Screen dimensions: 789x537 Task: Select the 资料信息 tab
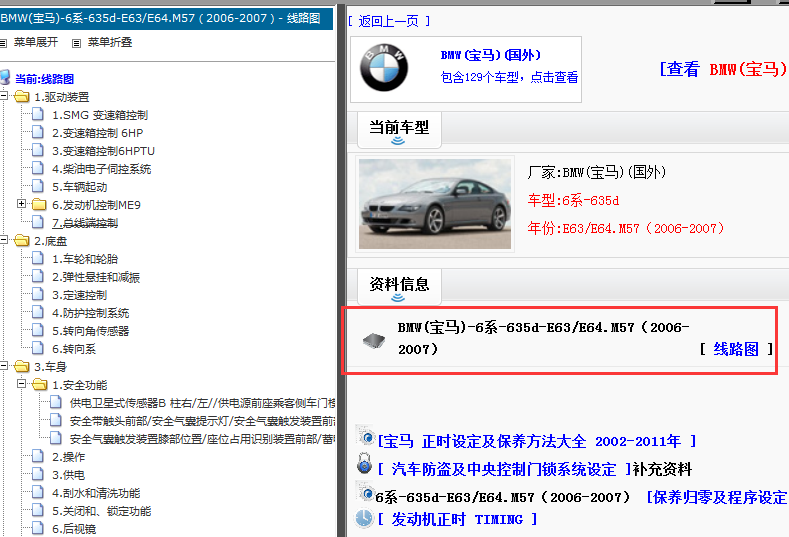click(x=399, y=287)
